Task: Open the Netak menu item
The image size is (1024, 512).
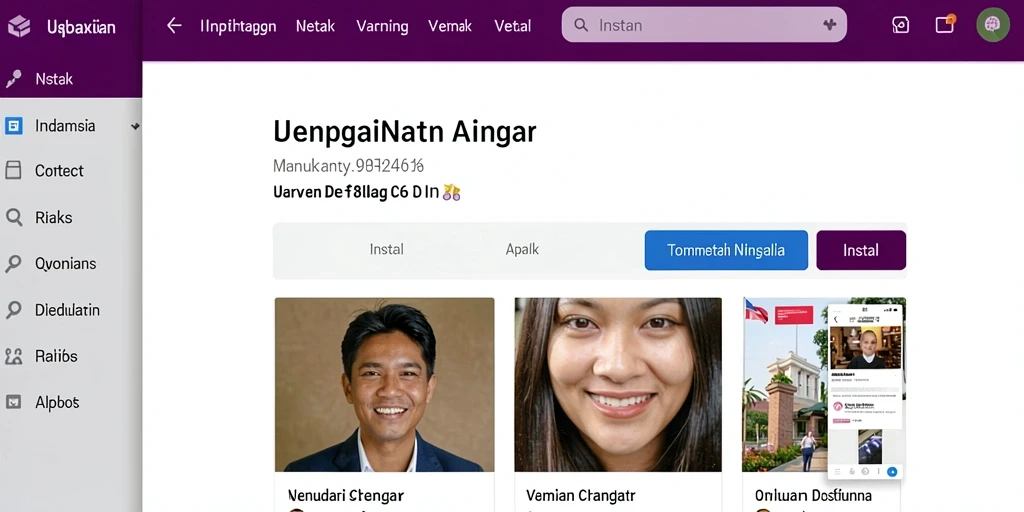Action: tap(315, 26)
